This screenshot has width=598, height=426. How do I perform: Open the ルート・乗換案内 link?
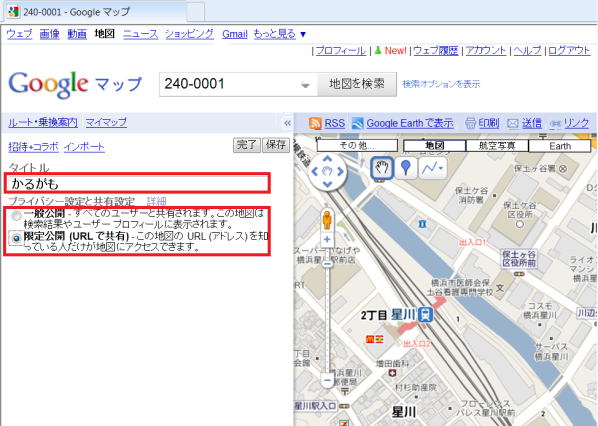43,122
